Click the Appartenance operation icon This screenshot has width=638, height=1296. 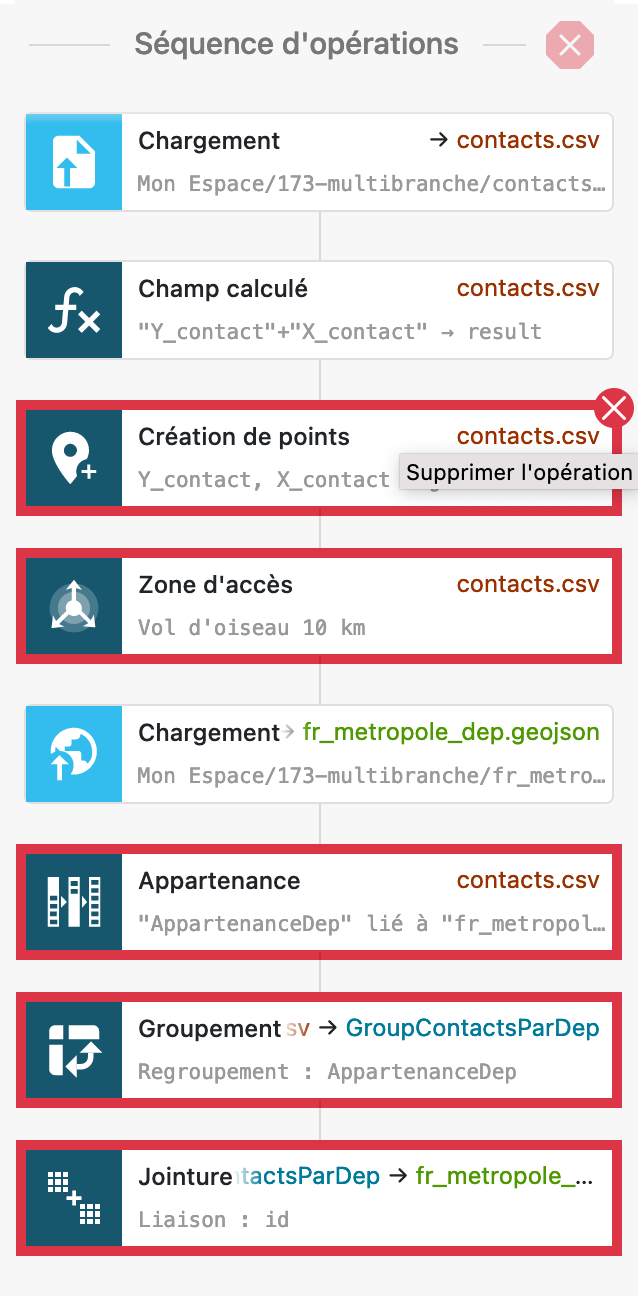pyautogui.click(x=74, y=902)
